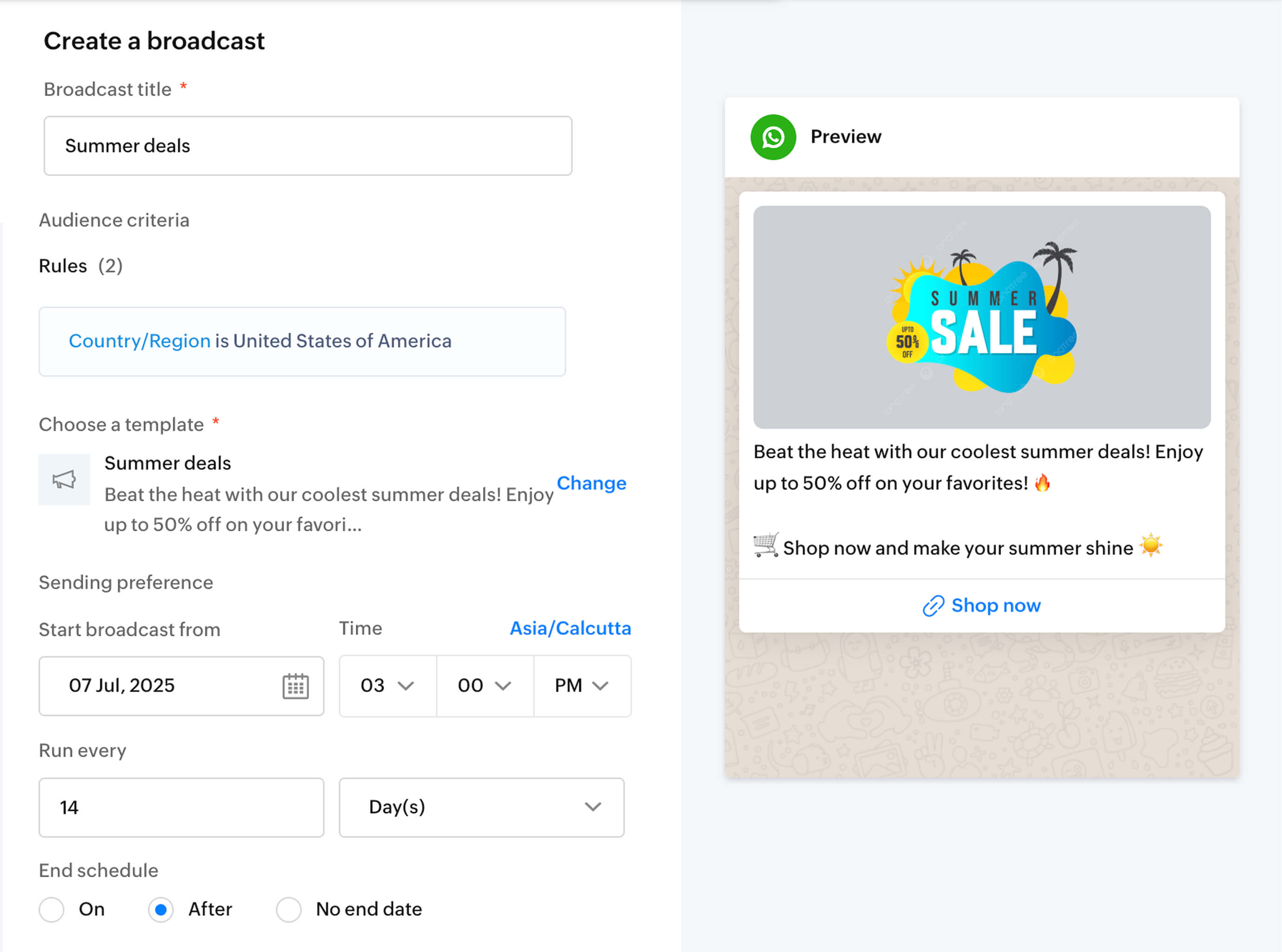This screenshot has height=952, width=1282.
Task: Click the WhatsApp Preview icon
Action: (x=773, y=137)
